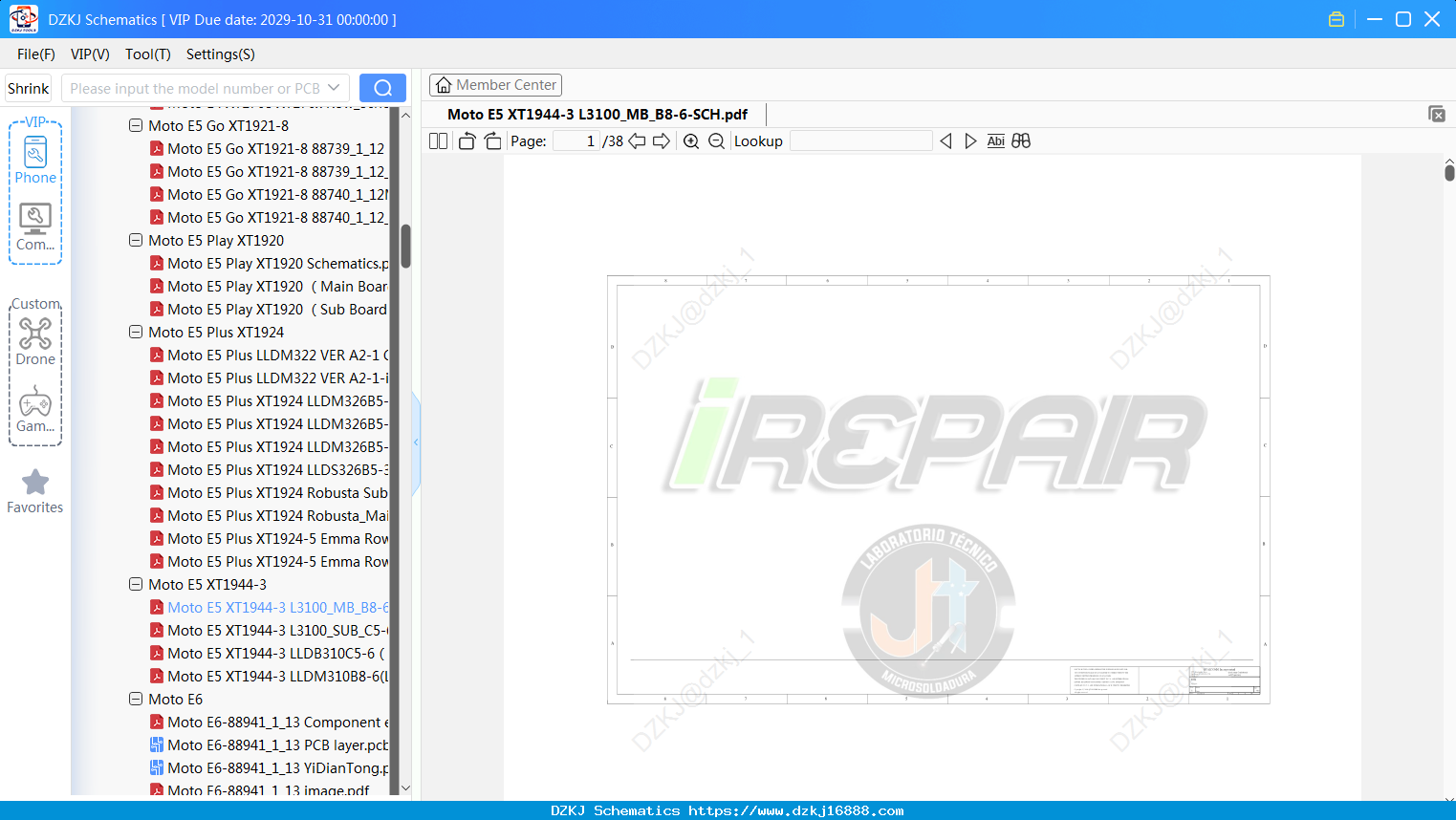Open Moto E5 Plus XT1924 Robusta Sub file
Screen dimensions: 1456x820
pos(277,492)
